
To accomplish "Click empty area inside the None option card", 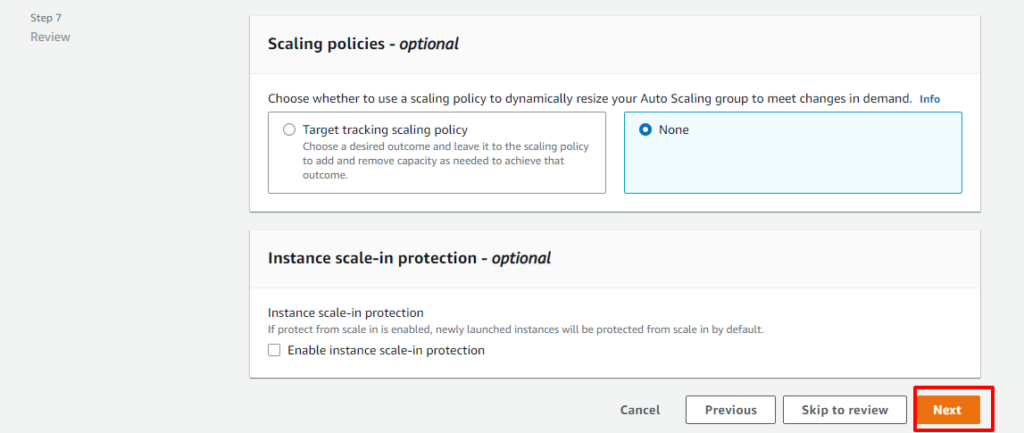I will tap(793, 167).
